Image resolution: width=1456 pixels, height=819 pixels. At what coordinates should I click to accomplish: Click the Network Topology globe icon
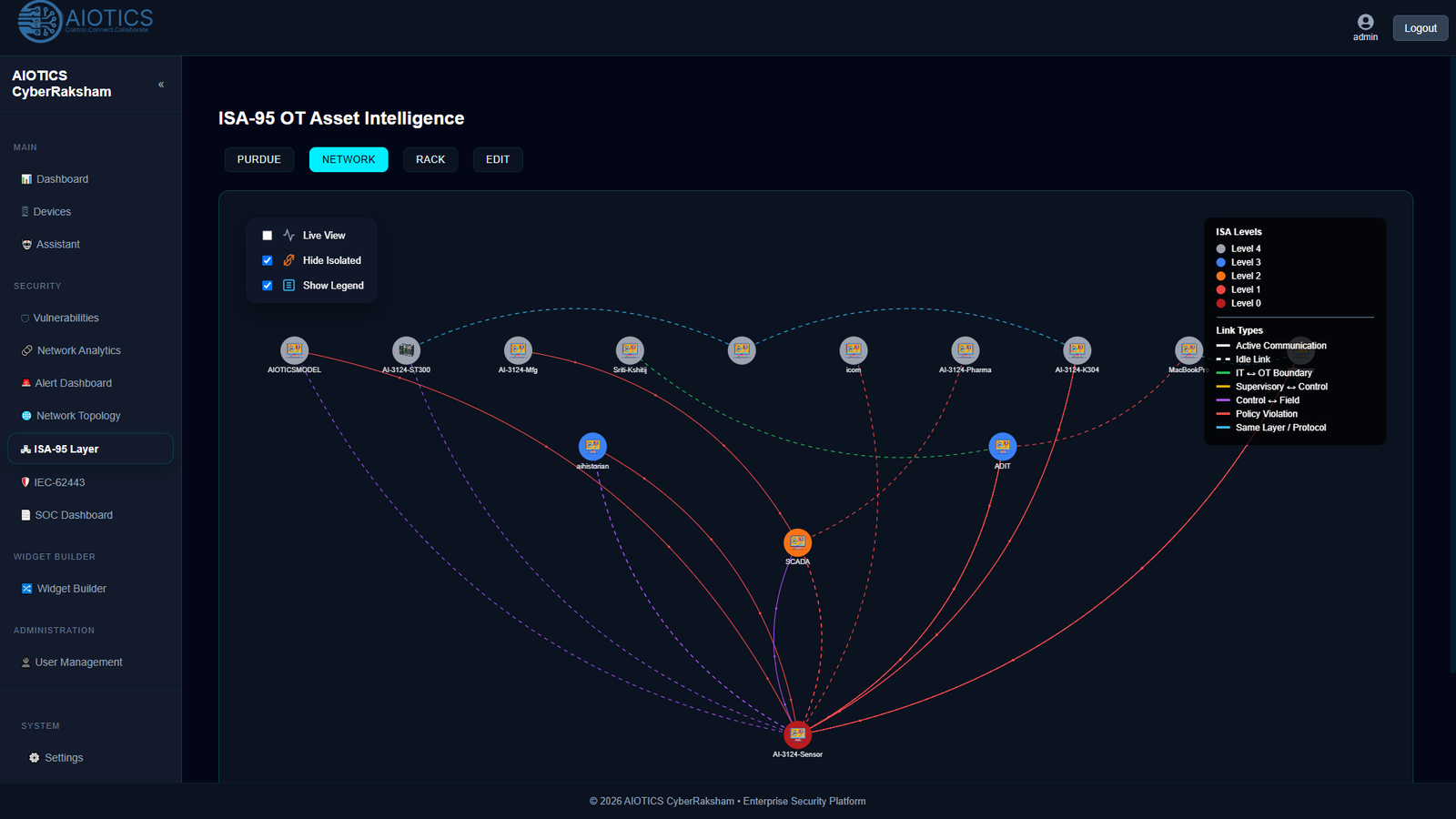[x=26, y=416]
